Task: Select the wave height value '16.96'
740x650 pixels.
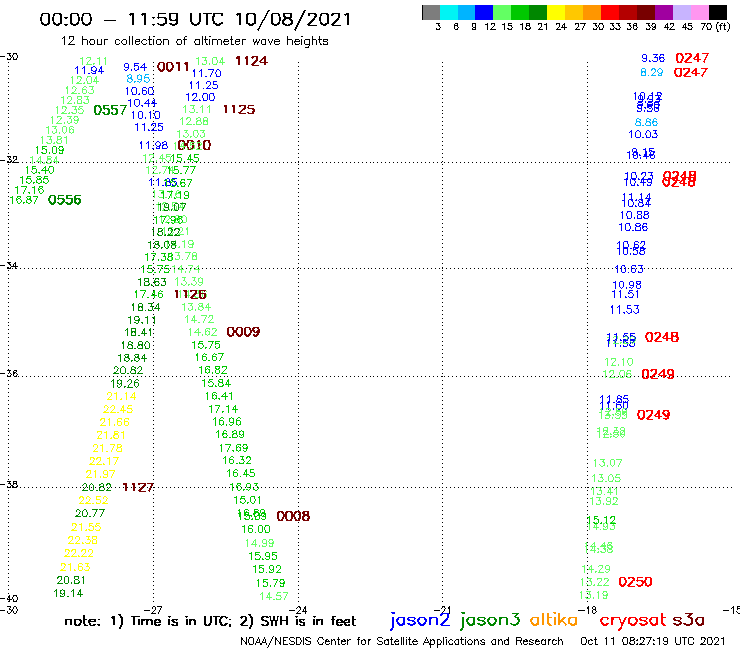Action: point(227,422)
